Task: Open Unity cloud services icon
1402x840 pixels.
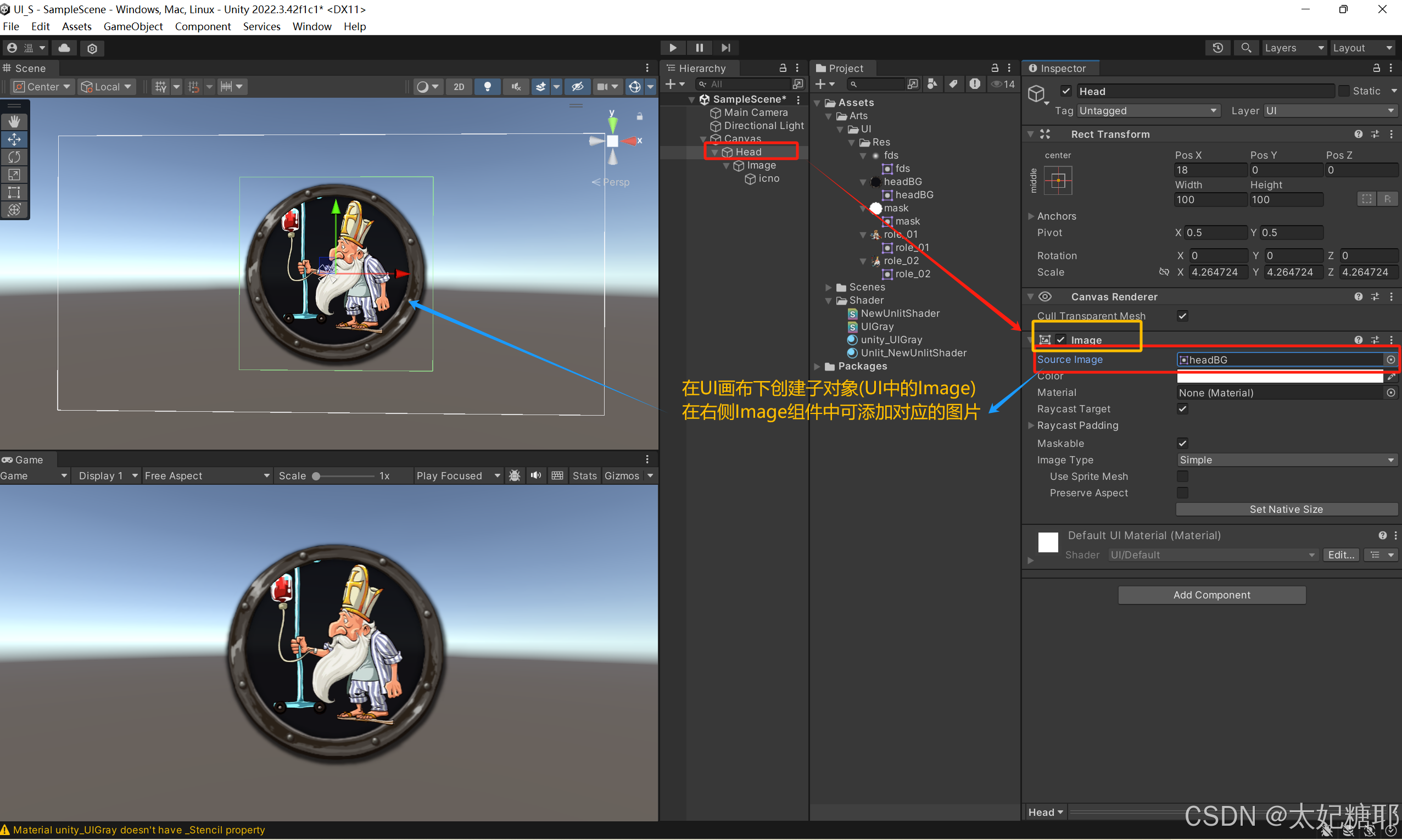Action: pos(64,48)
